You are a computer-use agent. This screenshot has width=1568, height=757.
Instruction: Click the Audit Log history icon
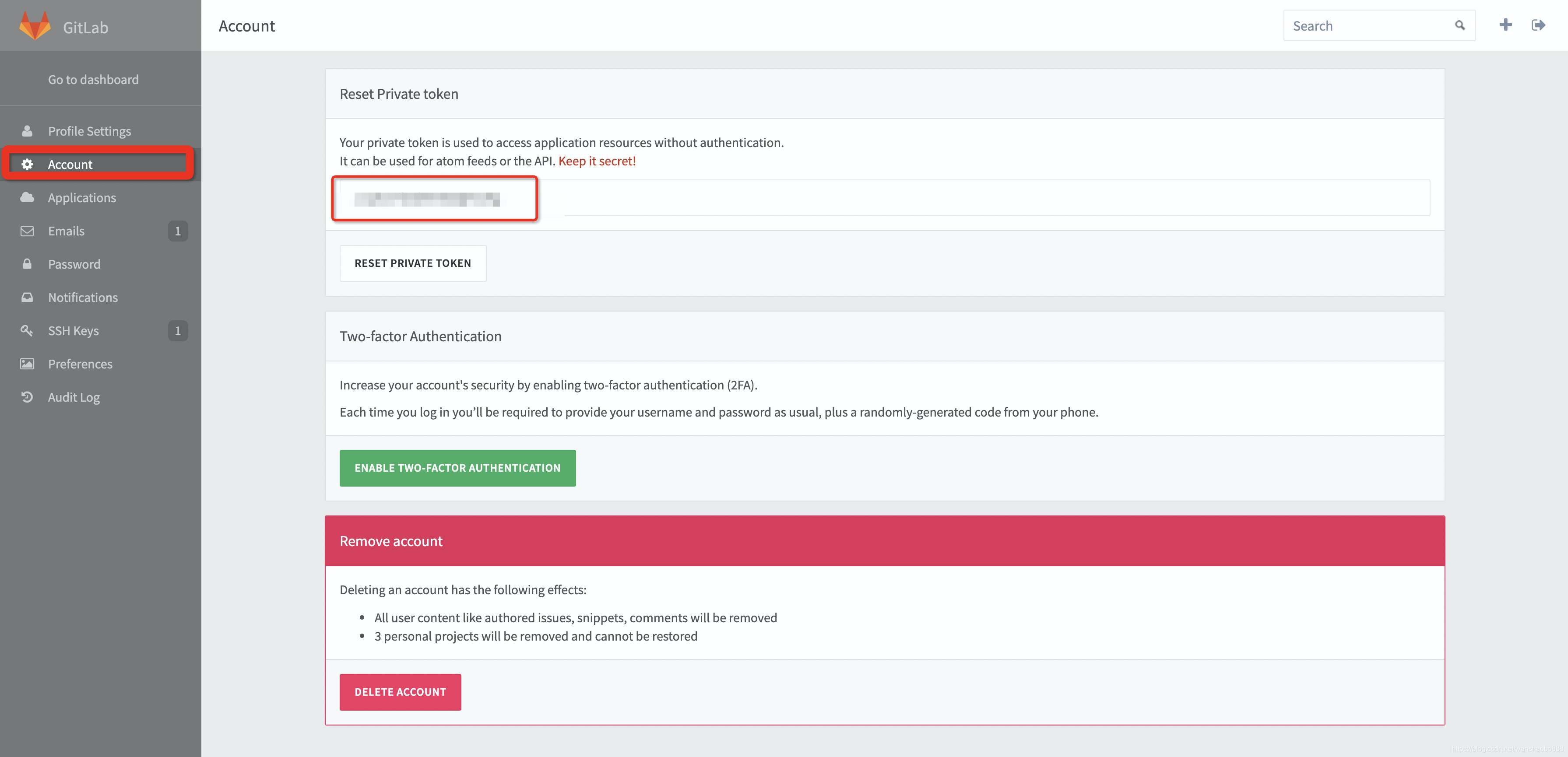[x=27, y=397]
